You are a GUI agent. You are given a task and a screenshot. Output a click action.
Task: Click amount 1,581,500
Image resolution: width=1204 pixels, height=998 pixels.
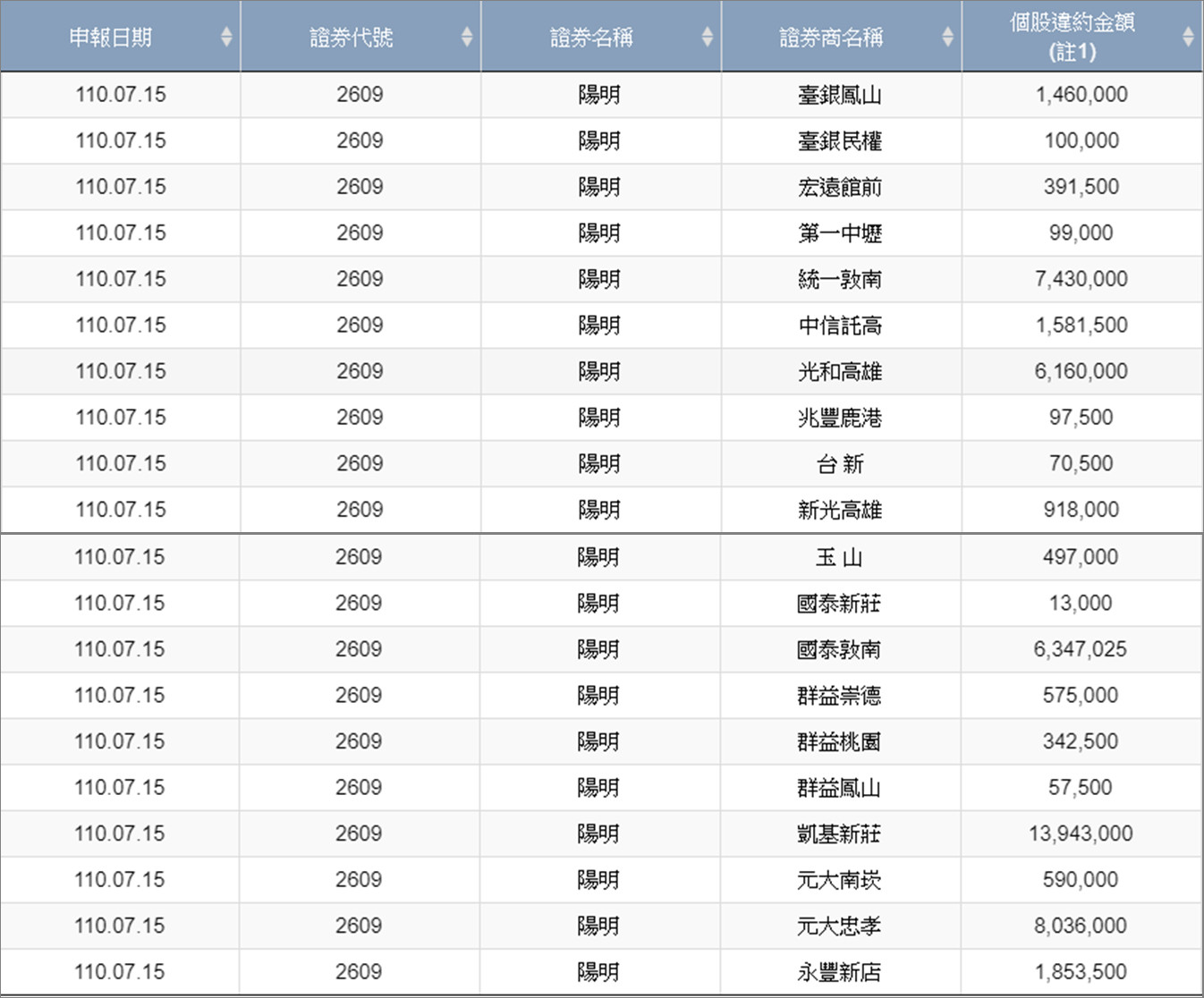pyautogui.click(x=1081, y=325)
